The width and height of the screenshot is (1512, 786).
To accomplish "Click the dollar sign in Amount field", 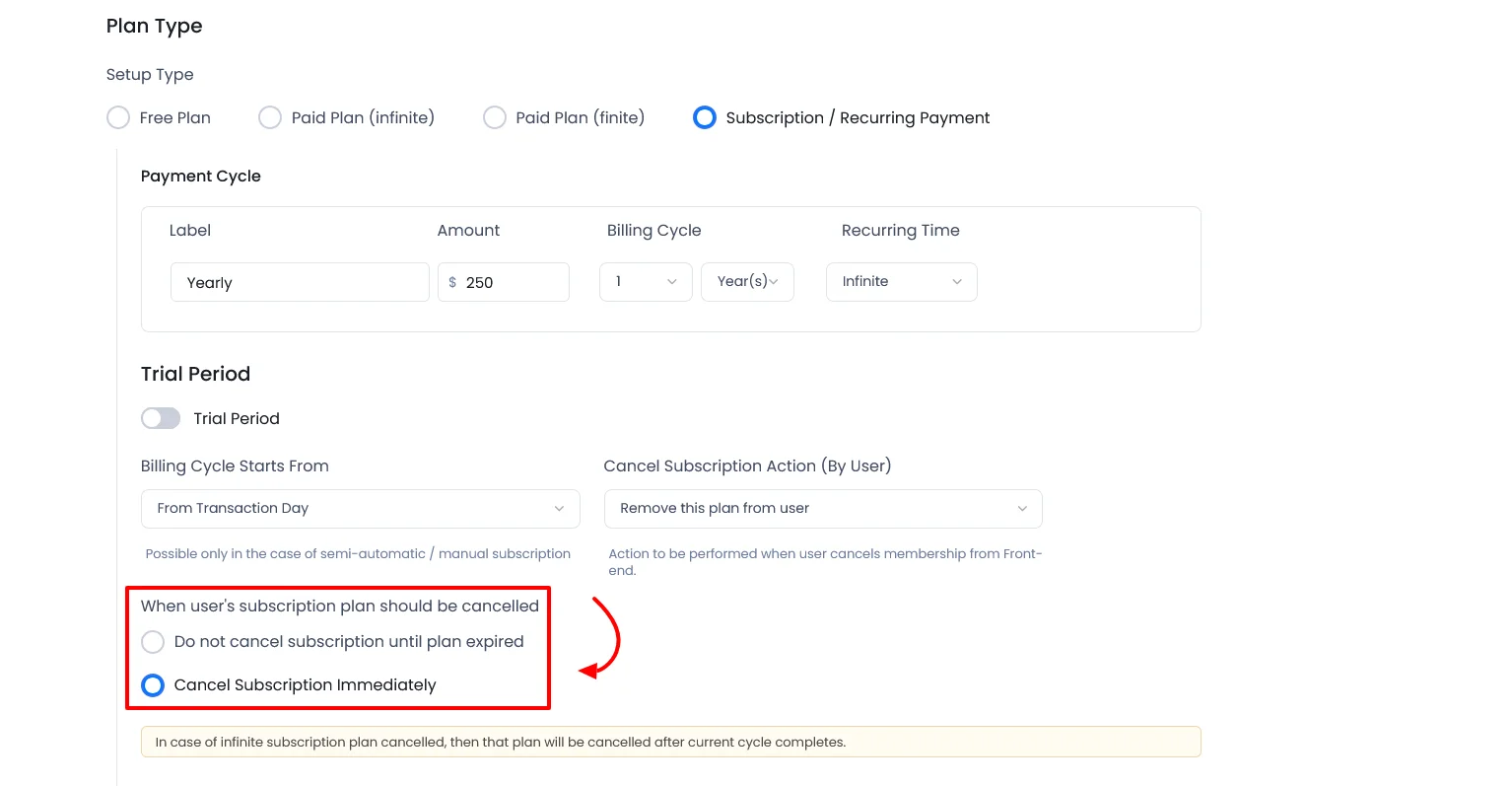I will pos(452,283).
